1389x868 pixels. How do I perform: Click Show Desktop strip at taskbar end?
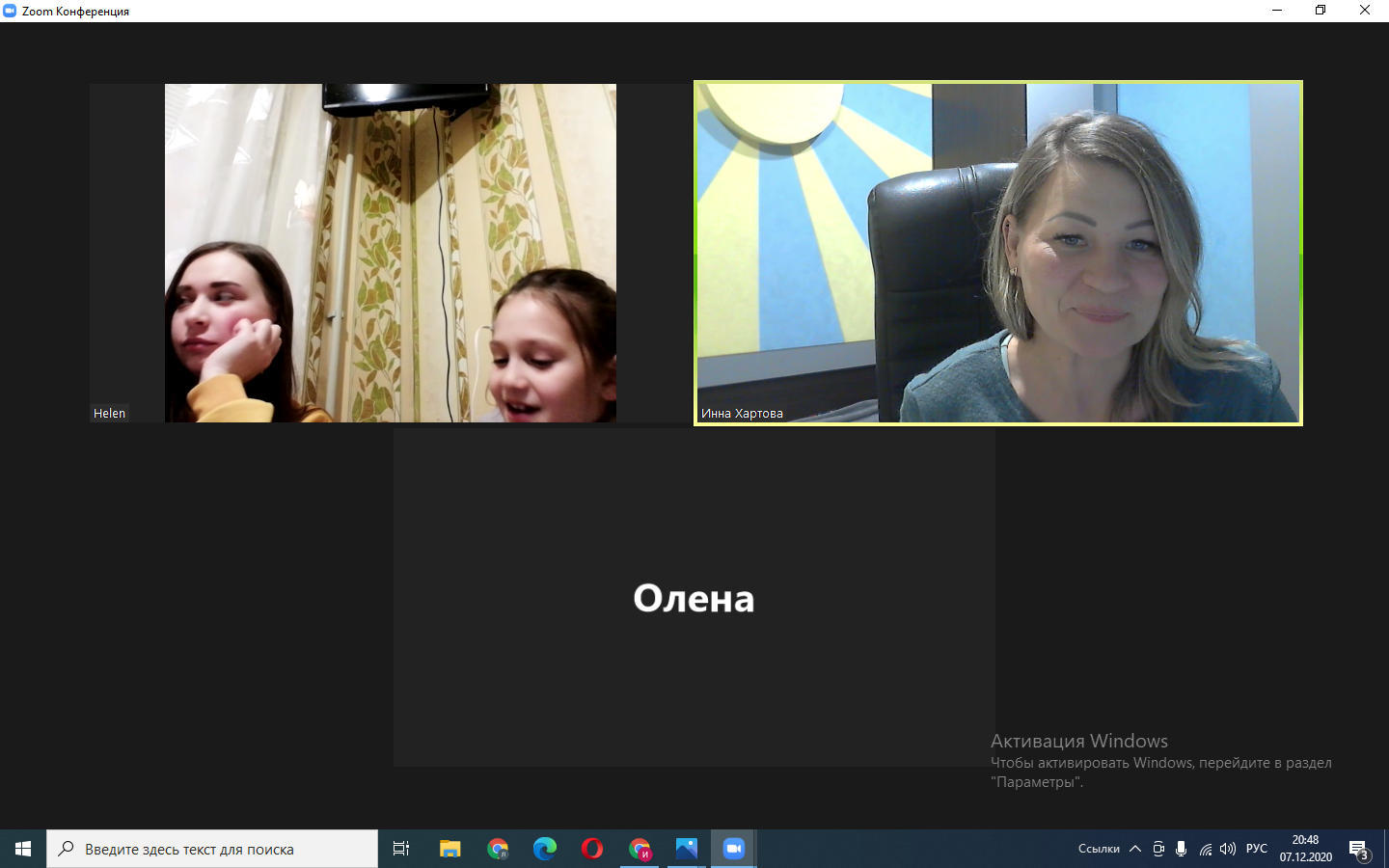point(1386,849)
